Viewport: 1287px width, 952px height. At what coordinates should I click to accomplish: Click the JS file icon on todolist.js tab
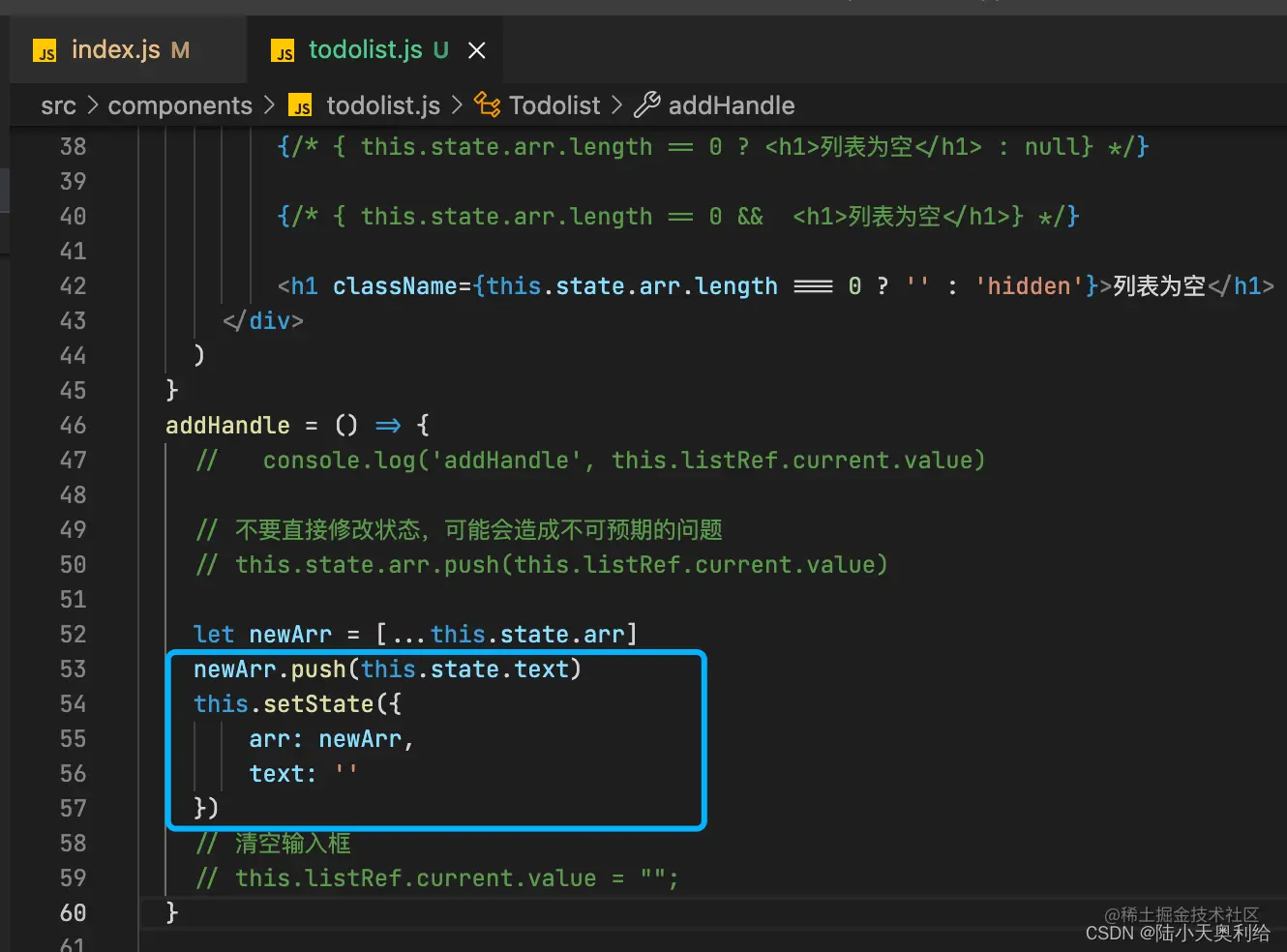coord(283,50)
